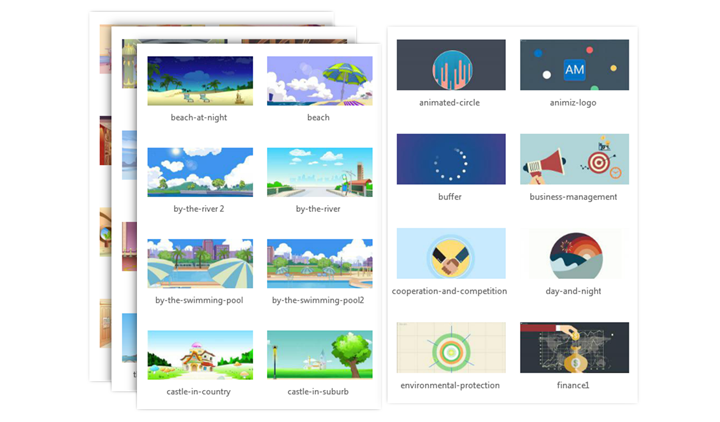The width and height of the screenshot is (720, 422).
Task: Choose the buffer loading circle template
Action: pyautogui.click(x=451, y=159)
